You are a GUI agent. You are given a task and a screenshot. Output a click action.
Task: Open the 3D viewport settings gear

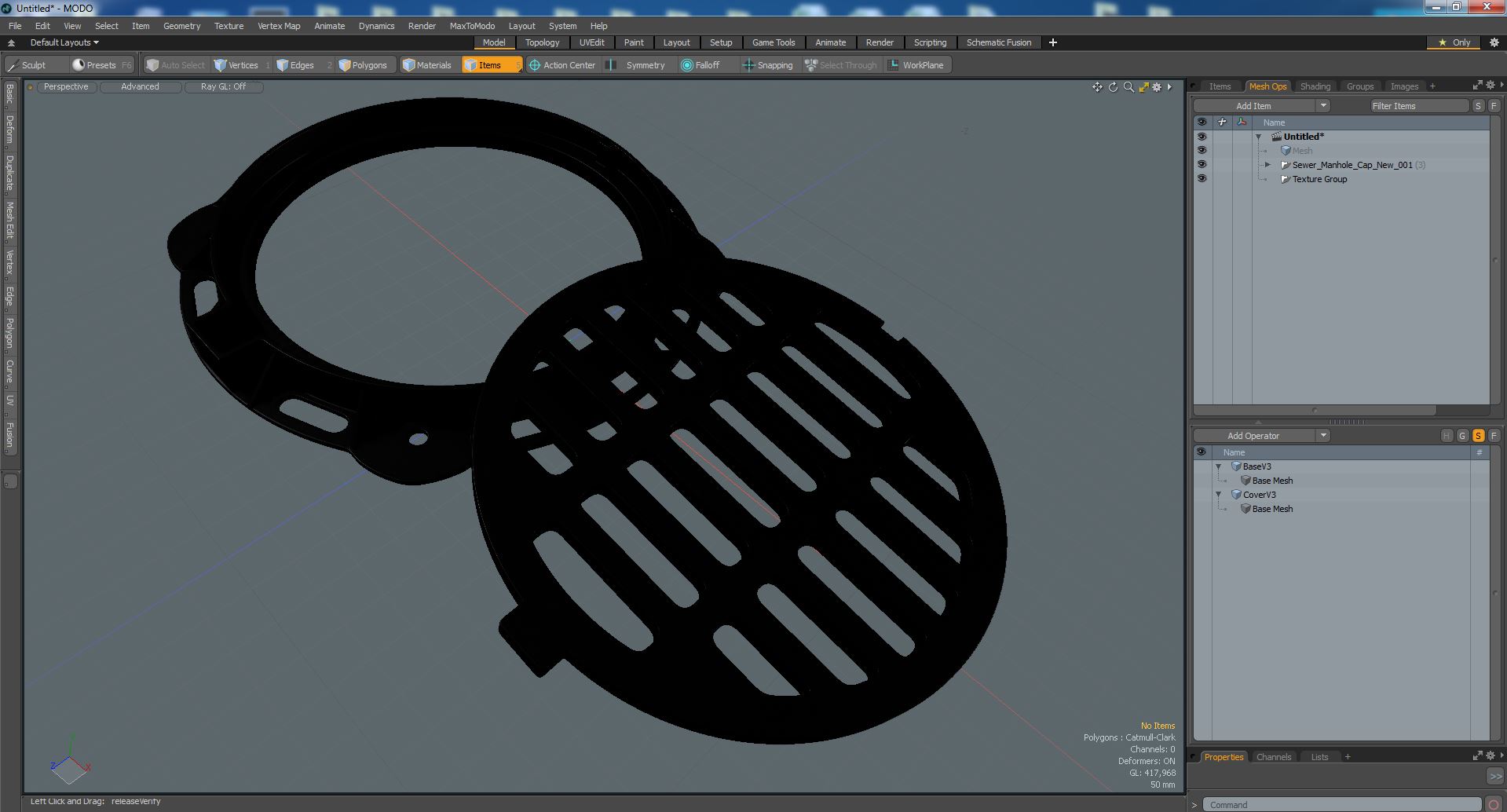pos(1157,87)
